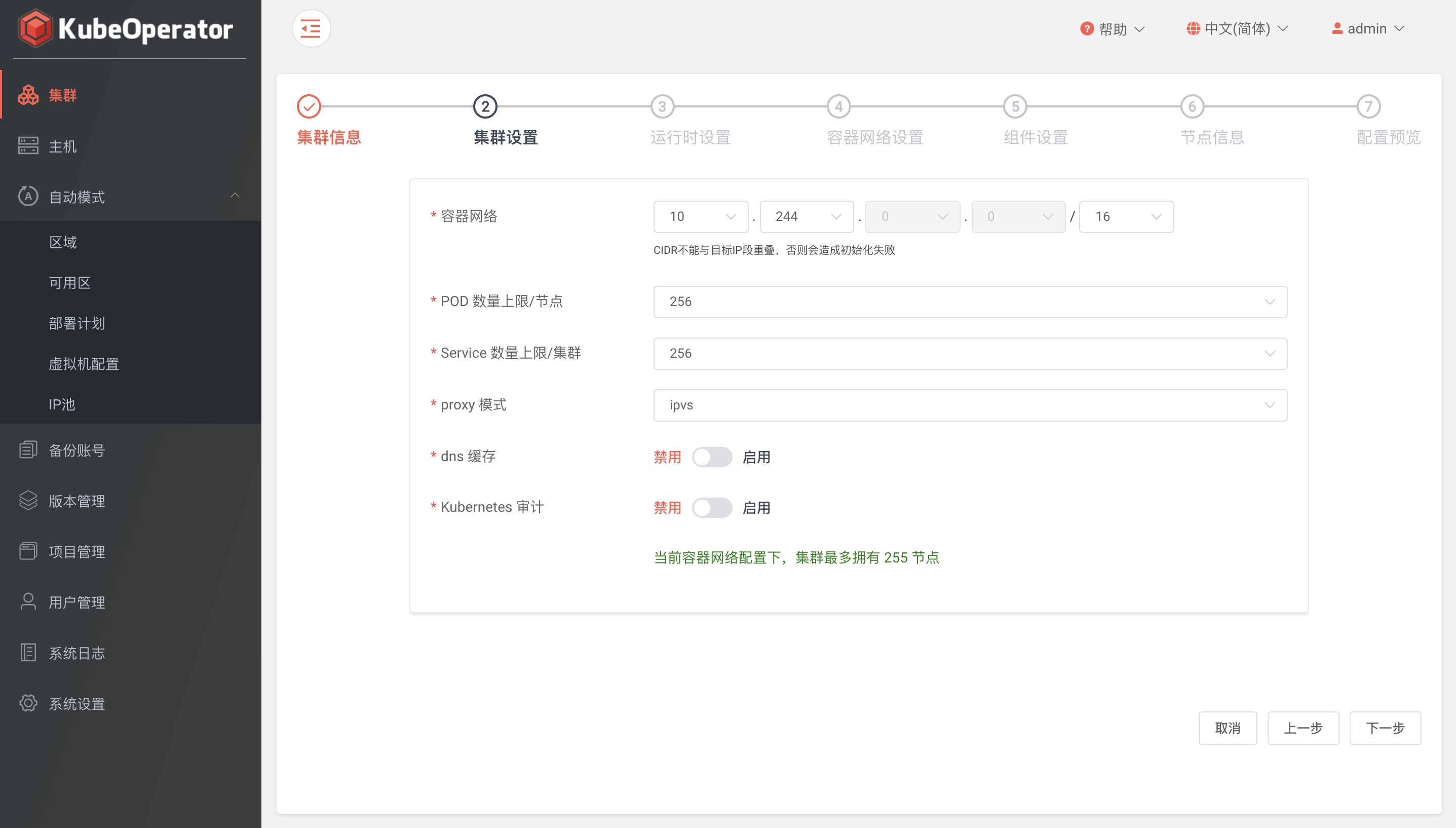The image size is (1456, 828).
Task: Open 系统设置 via its gear icon
Action: click(28, 703)
